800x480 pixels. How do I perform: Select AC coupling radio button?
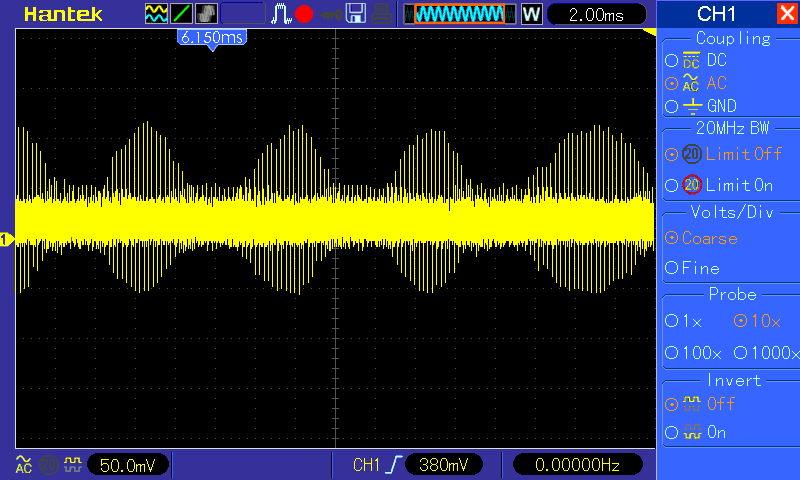click(x=671, y=83)
